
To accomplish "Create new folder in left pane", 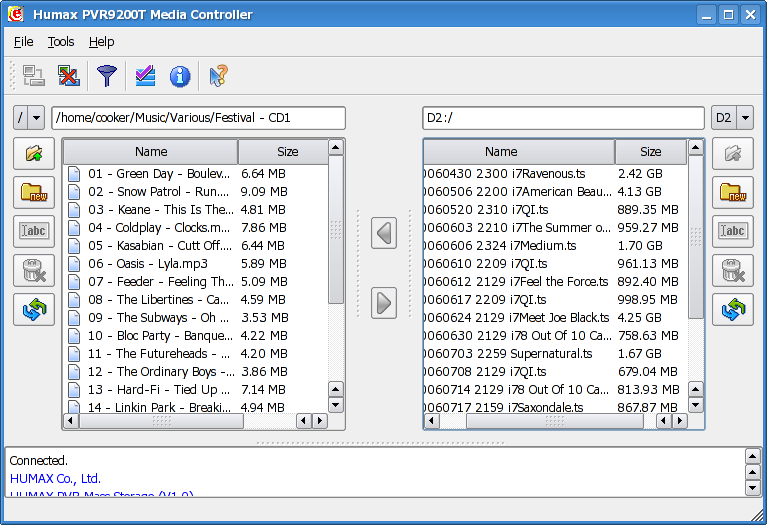I will pos(34,192).
